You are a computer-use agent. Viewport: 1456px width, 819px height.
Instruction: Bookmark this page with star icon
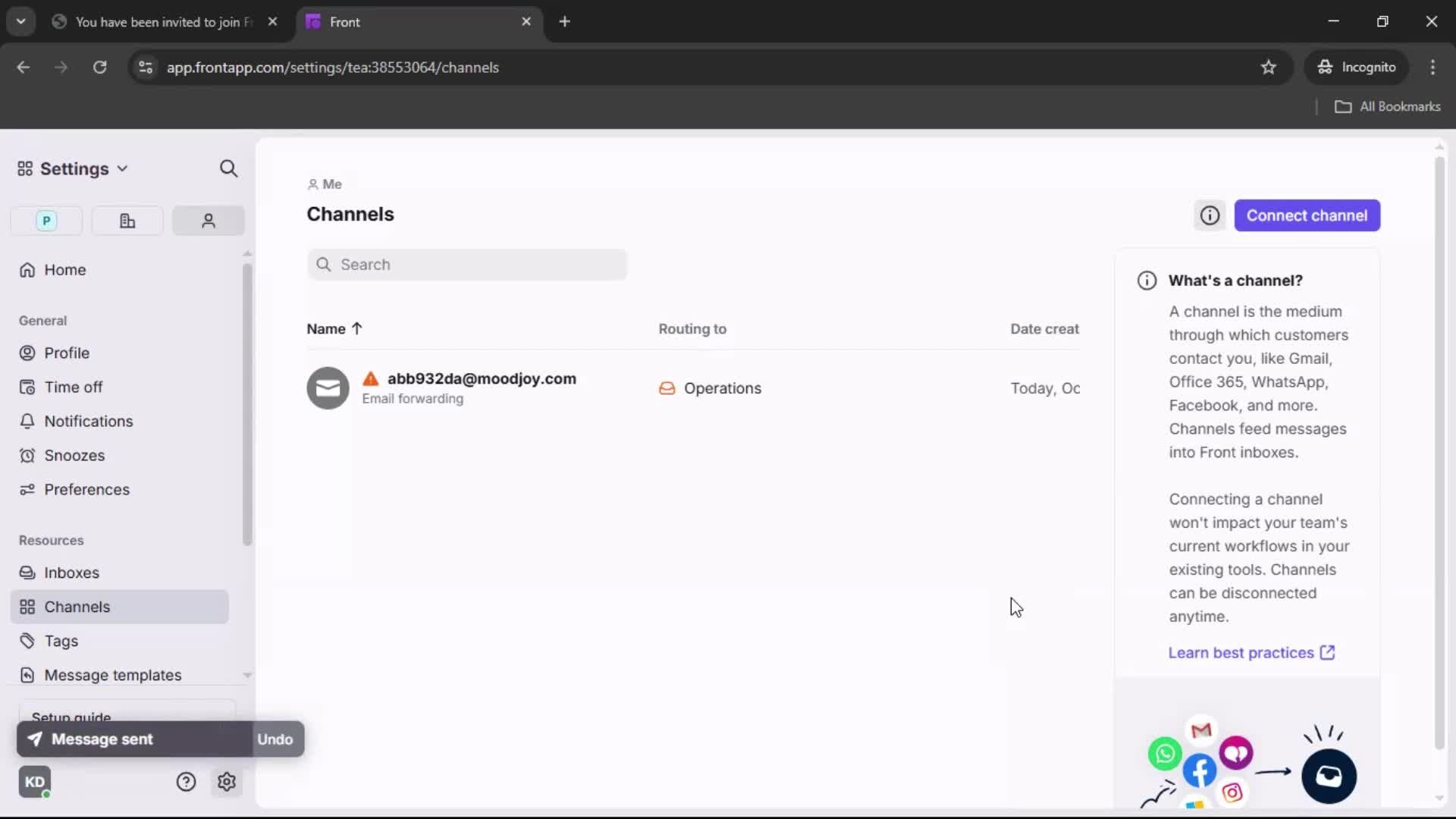pos(1268,67)
